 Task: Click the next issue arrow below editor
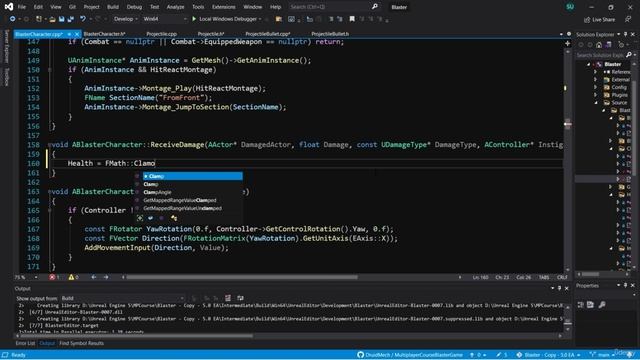106,277
